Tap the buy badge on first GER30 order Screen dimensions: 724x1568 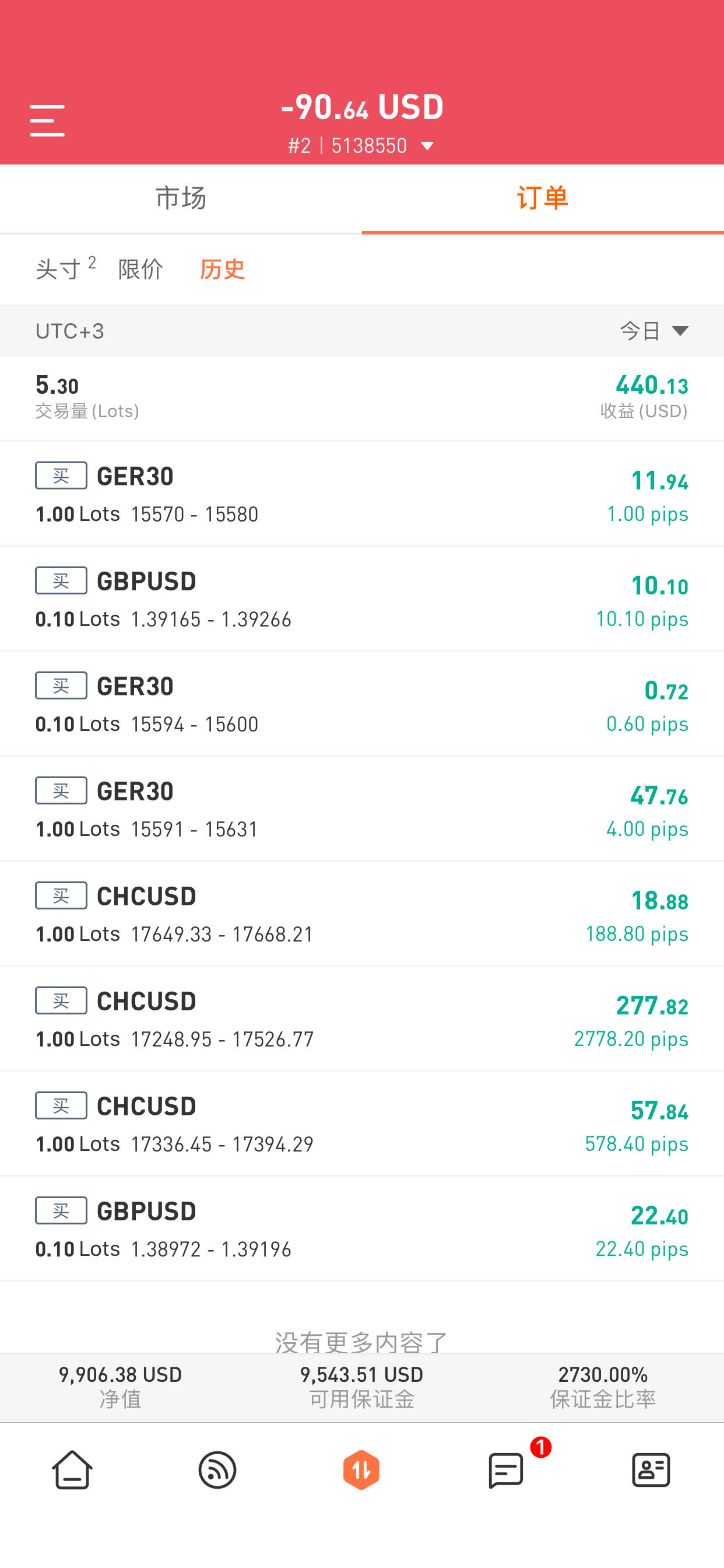click(61, 475)
